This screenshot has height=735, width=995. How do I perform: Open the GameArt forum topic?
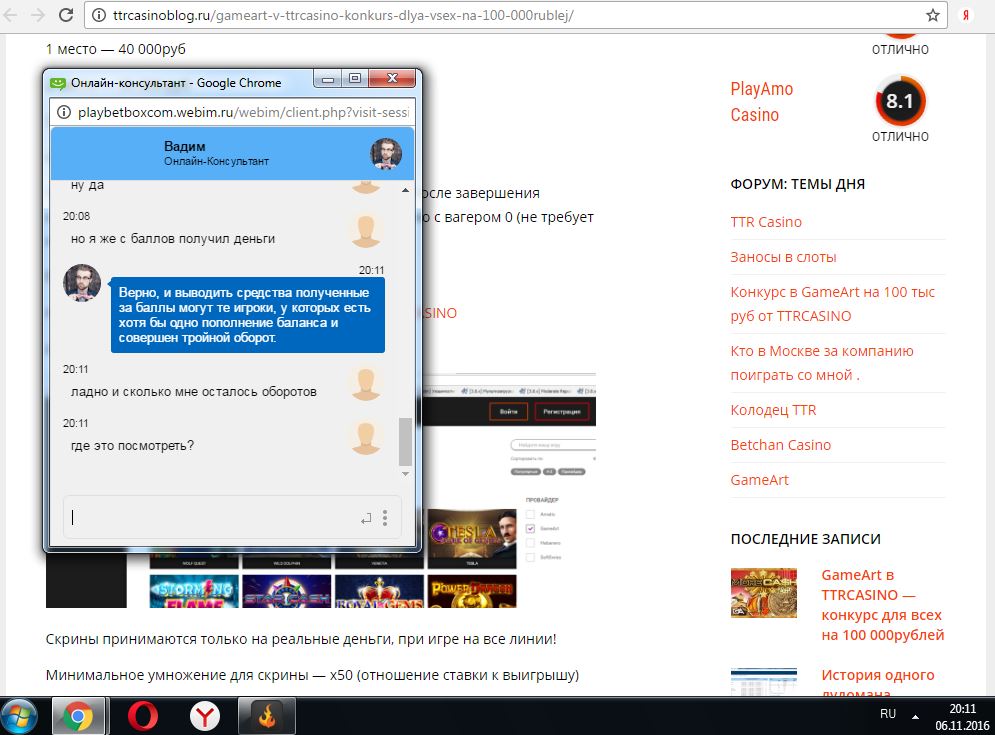point(760,480)
